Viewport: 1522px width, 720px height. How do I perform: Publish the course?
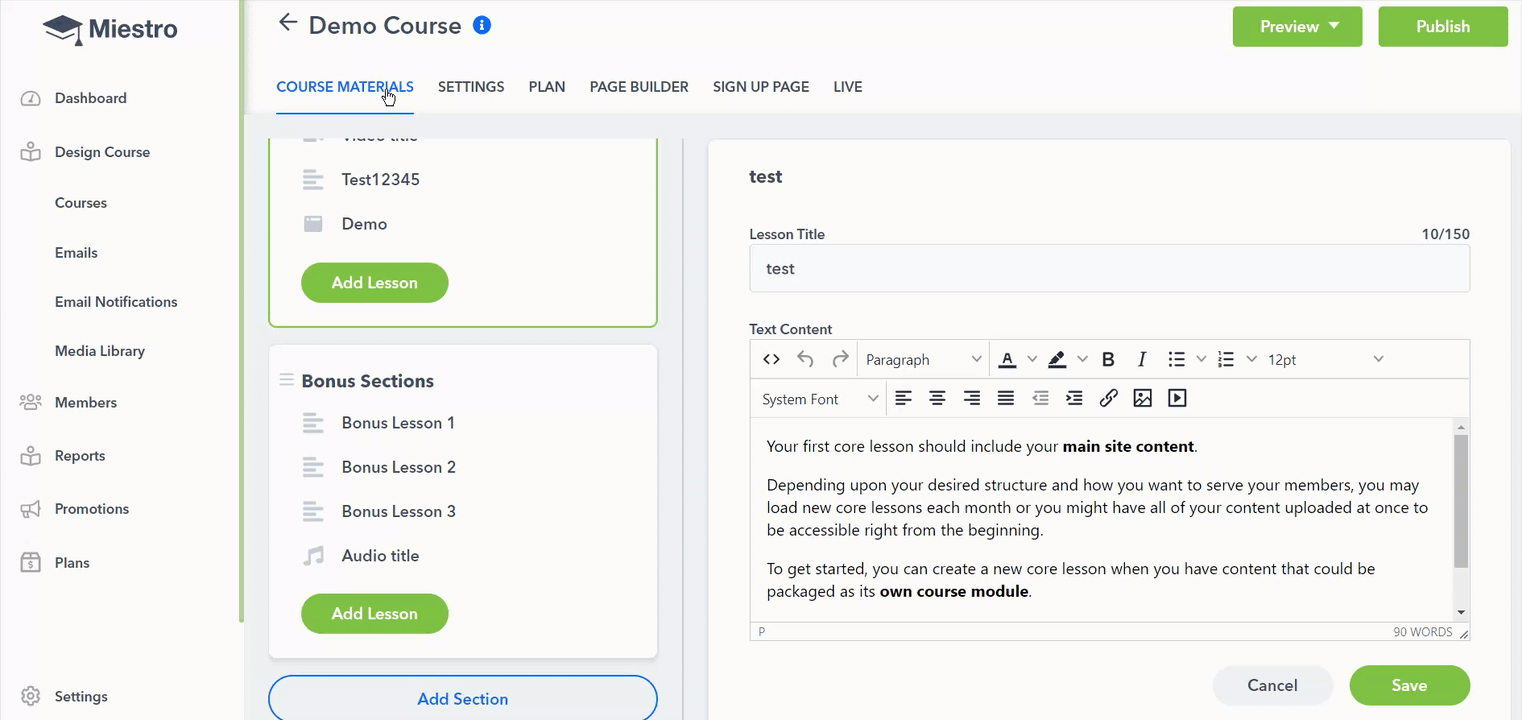pyautogui.click(x=1443, y=27)
